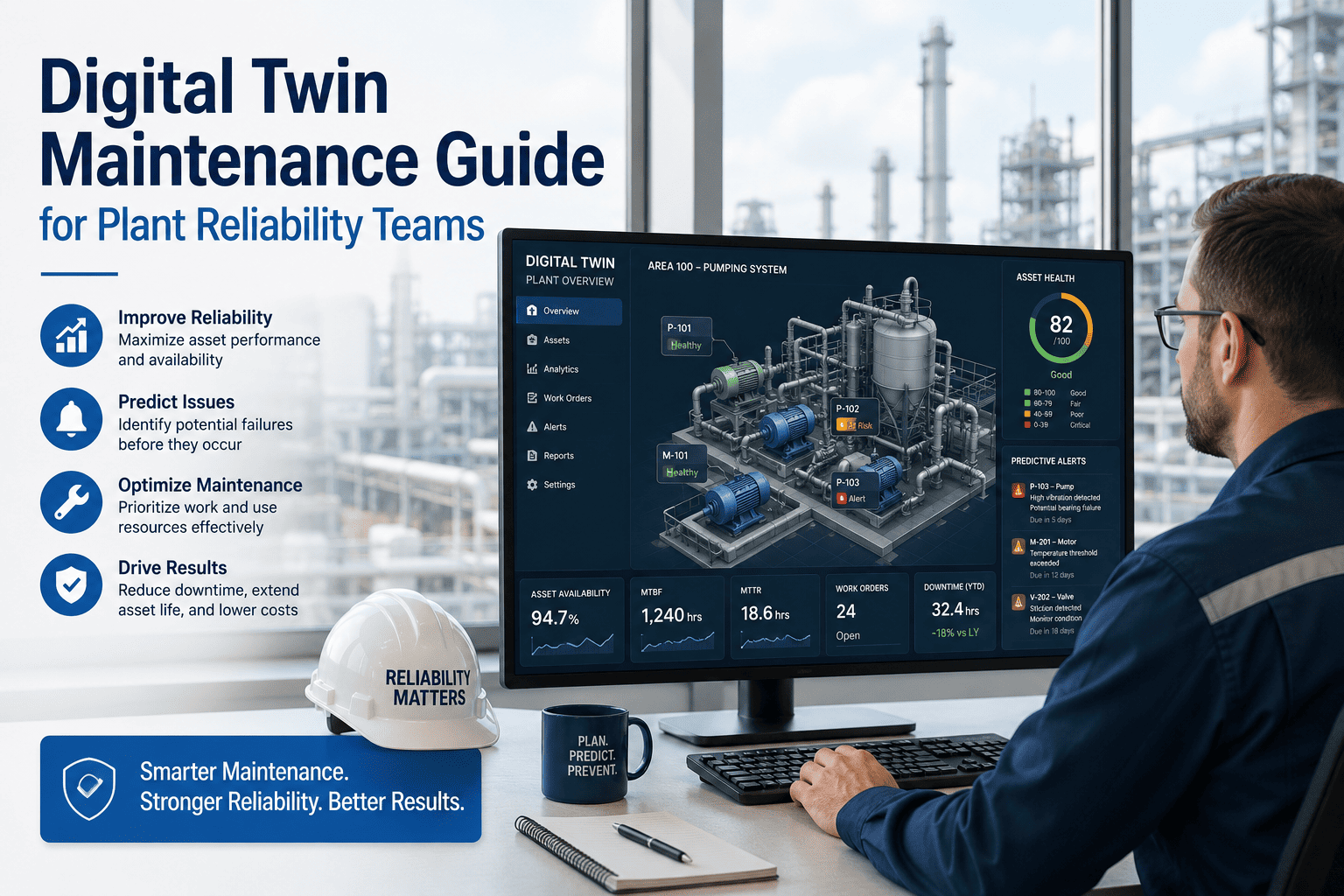The width and height of the screenshot is (1344, 896).
Task: Click "AREA 100 – PUMPING SYSTEM" heading
Action: (x=717, y=268)
